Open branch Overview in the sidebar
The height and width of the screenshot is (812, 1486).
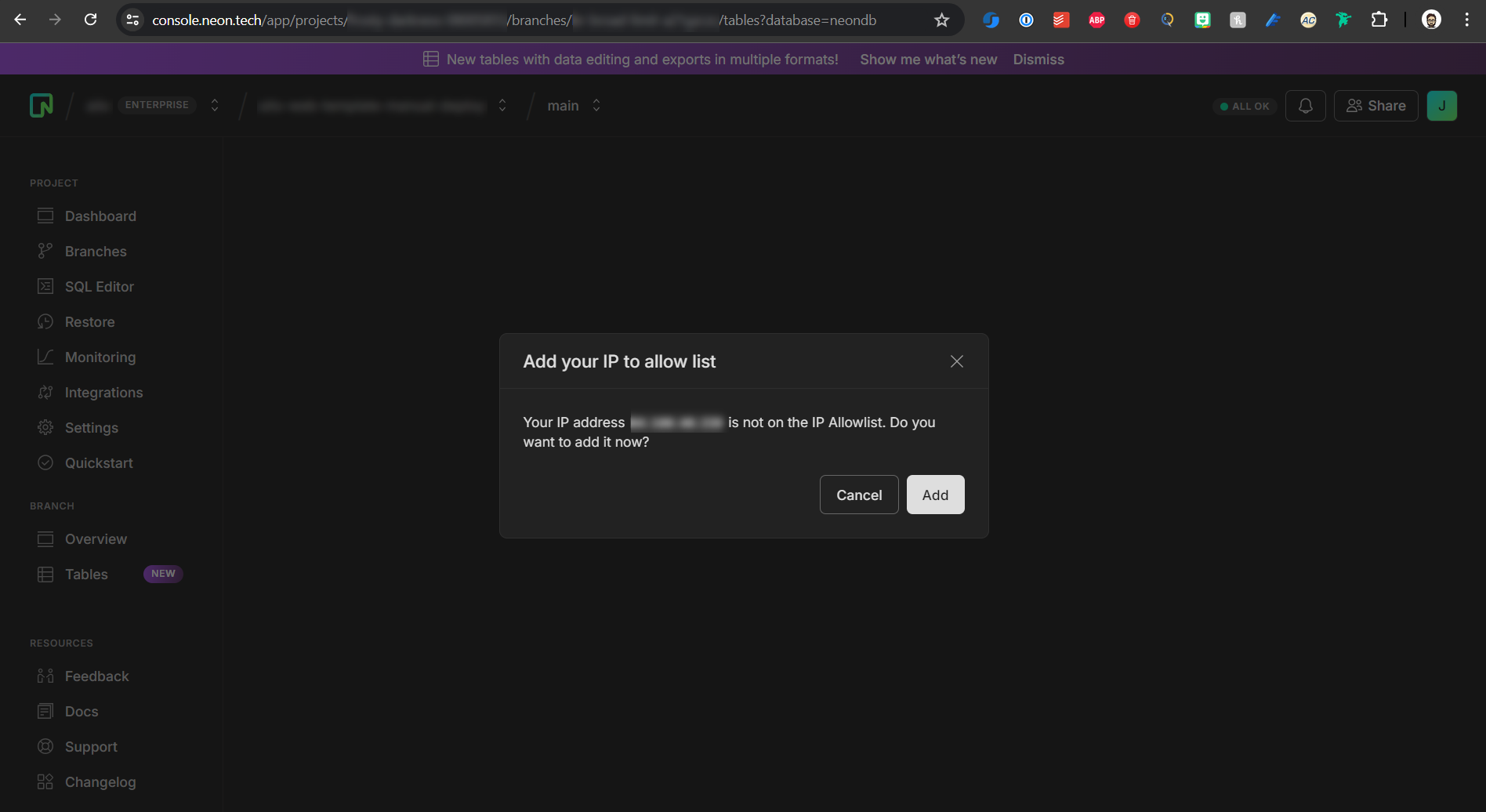click(x=96, y=538)
